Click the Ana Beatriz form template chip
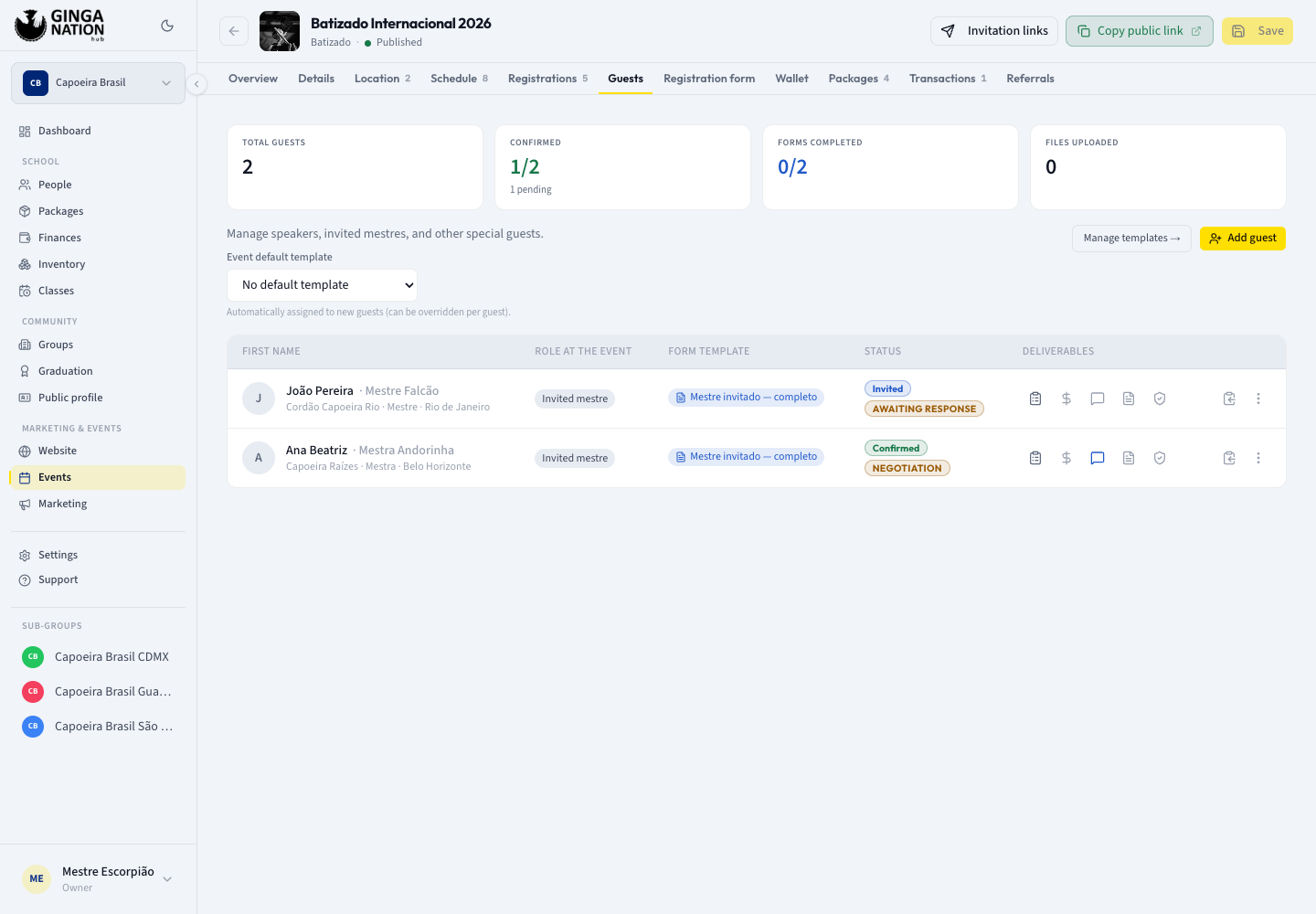The height and width of the screenshot is (914, 1316). (746, 457)
